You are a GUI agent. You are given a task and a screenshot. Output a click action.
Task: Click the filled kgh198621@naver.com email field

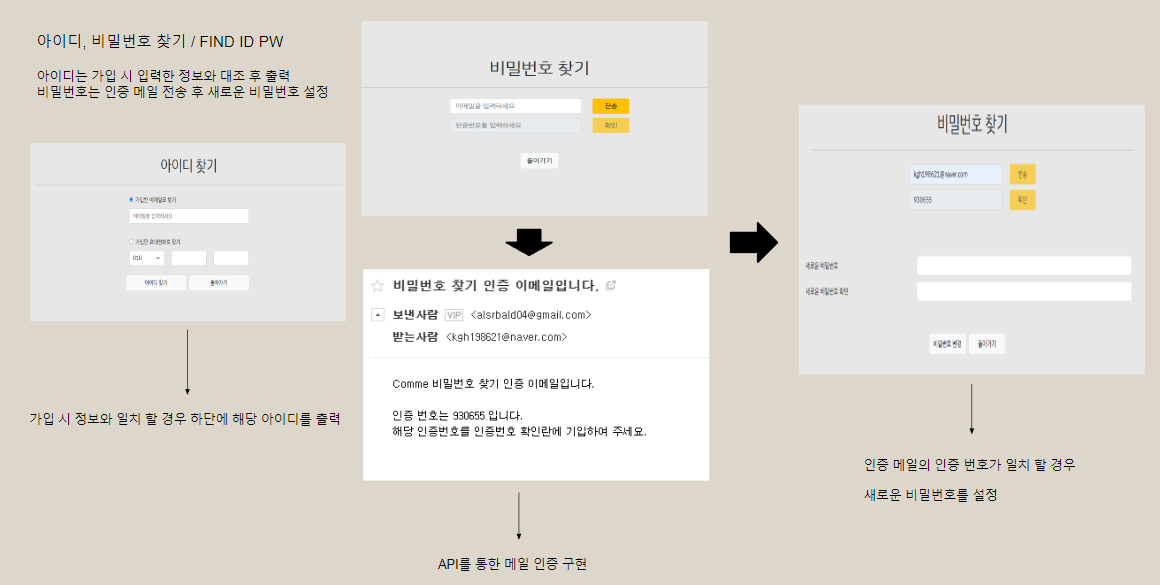point(956,175)
